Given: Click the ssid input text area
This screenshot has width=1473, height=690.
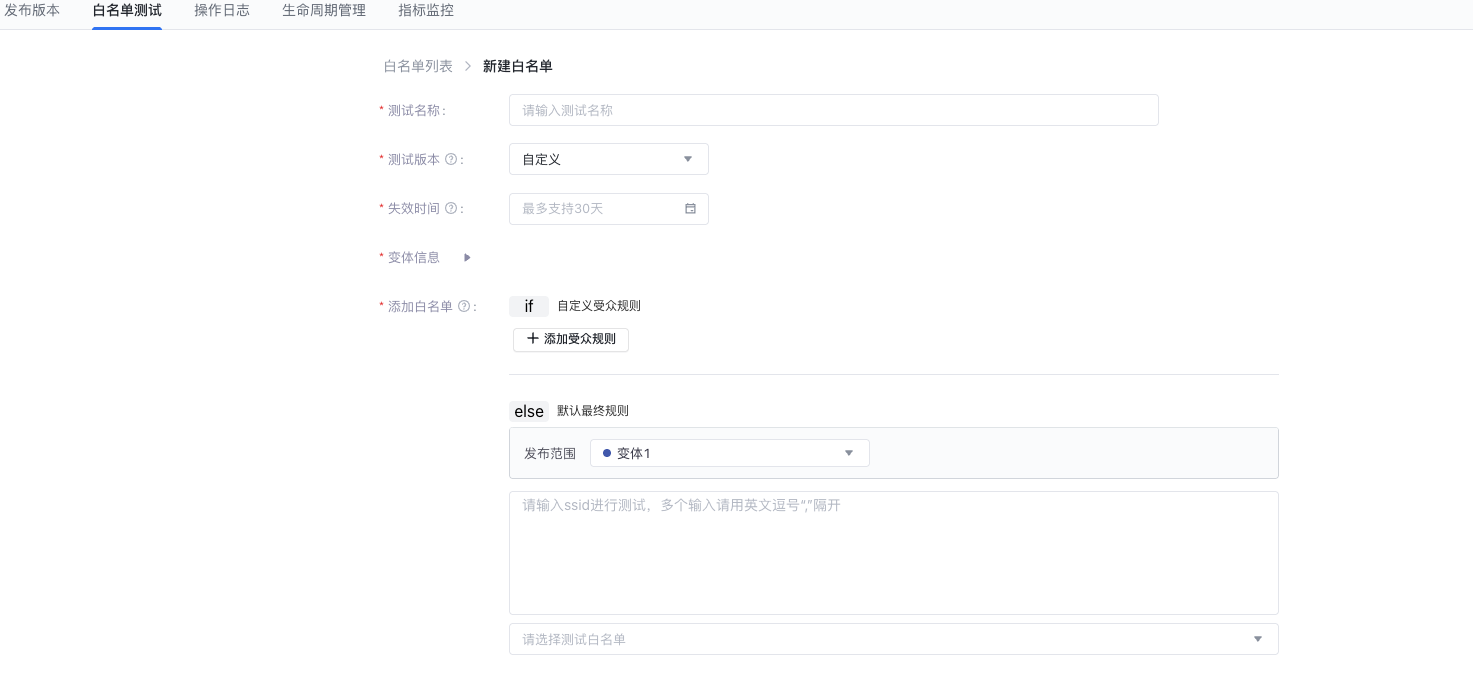Looking at the screenshot, I should 893,552.
